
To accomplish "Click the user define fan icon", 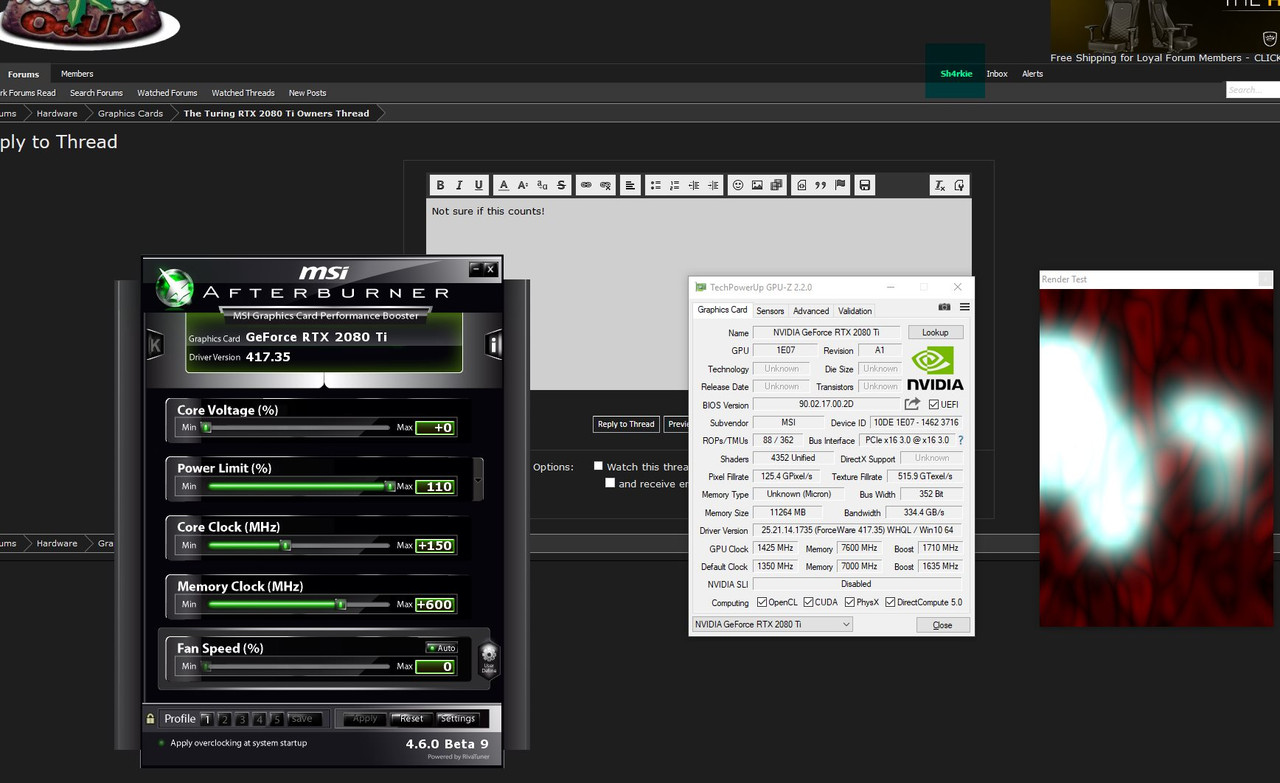I will [x=489, y=660].
